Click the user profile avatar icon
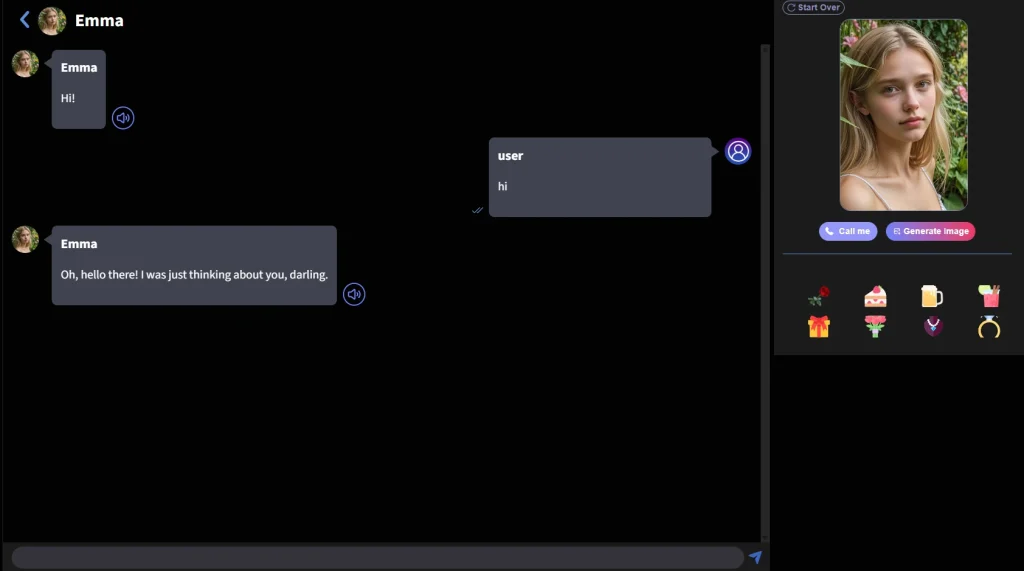Viewport: 1024px width, 571px height. [738, 151]
